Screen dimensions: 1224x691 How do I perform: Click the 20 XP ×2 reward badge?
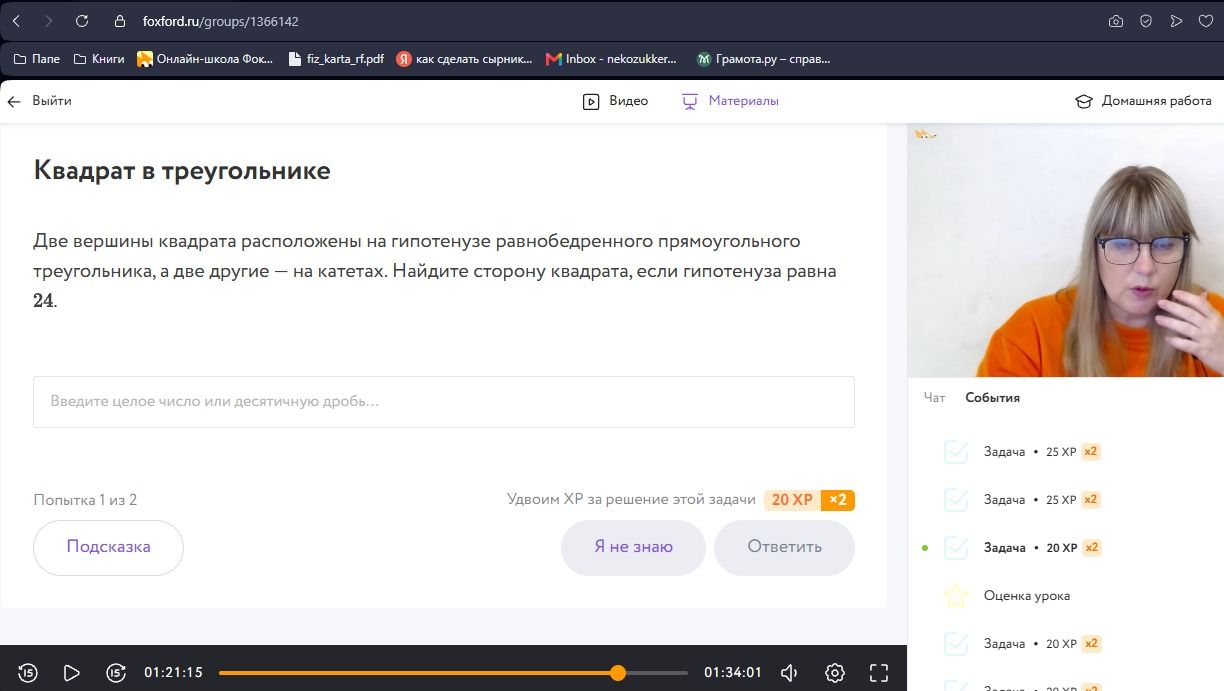pos(809,500)
